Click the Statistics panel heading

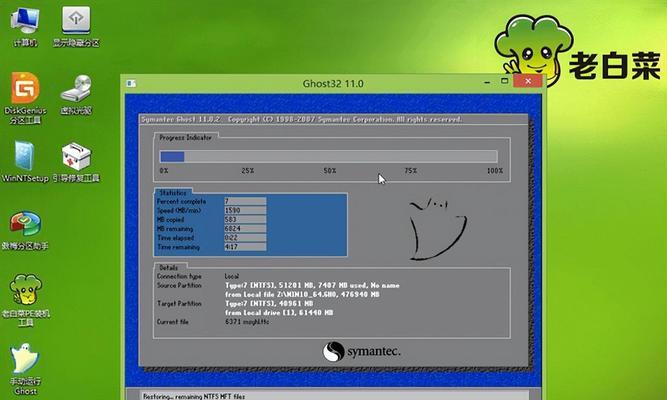(173, 192)
